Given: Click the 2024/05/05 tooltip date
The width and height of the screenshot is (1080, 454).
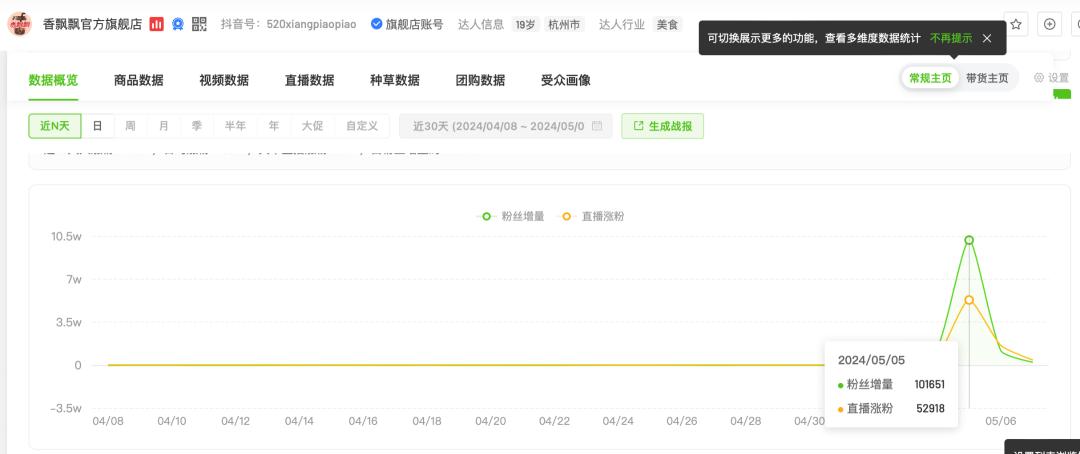Looking at the screenshot, I should (x=871, y=360).
